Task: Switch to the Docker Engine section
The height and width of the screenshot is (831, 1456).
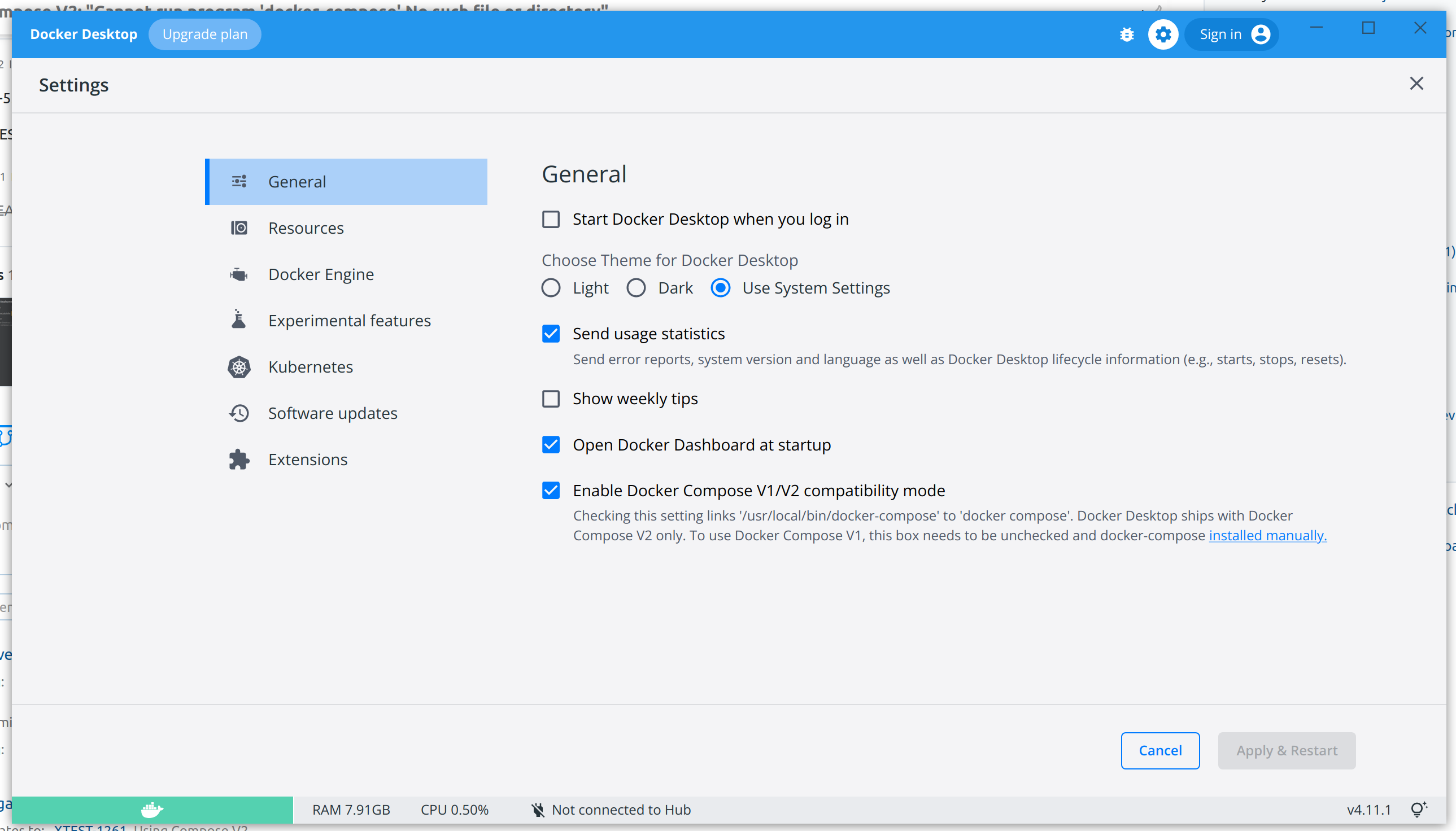Action: point(321,274)
